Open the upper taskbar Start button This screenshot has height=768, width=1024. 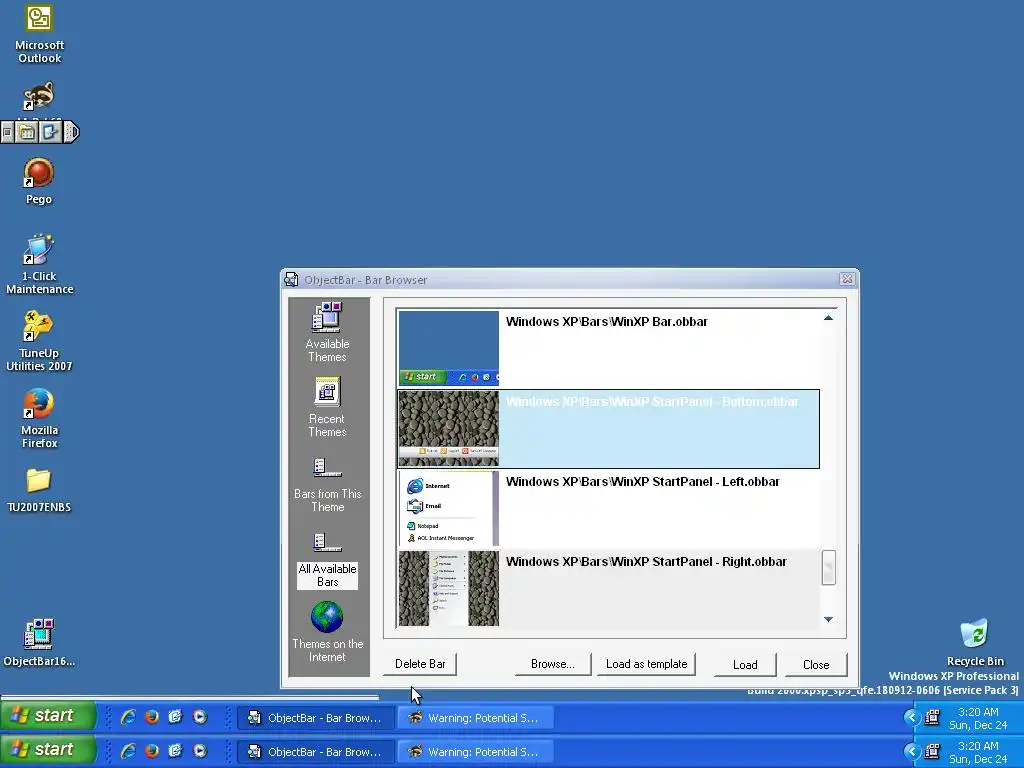tap(48, 716)
